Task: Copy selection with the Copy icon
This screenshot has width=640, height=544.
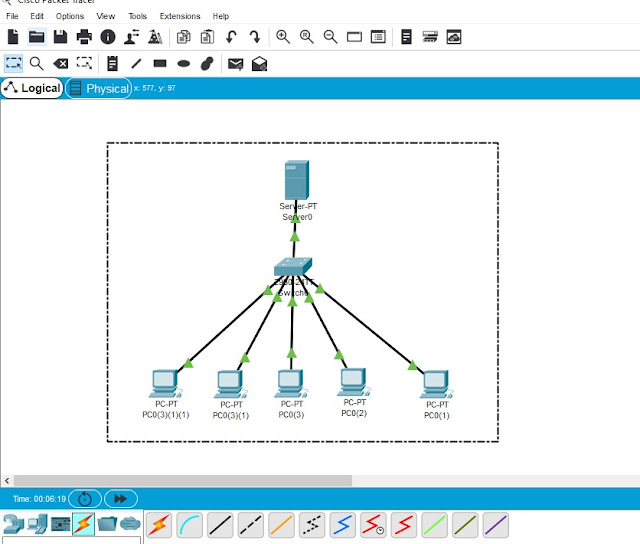Action: pyautogui.click(x=184, y=37)
